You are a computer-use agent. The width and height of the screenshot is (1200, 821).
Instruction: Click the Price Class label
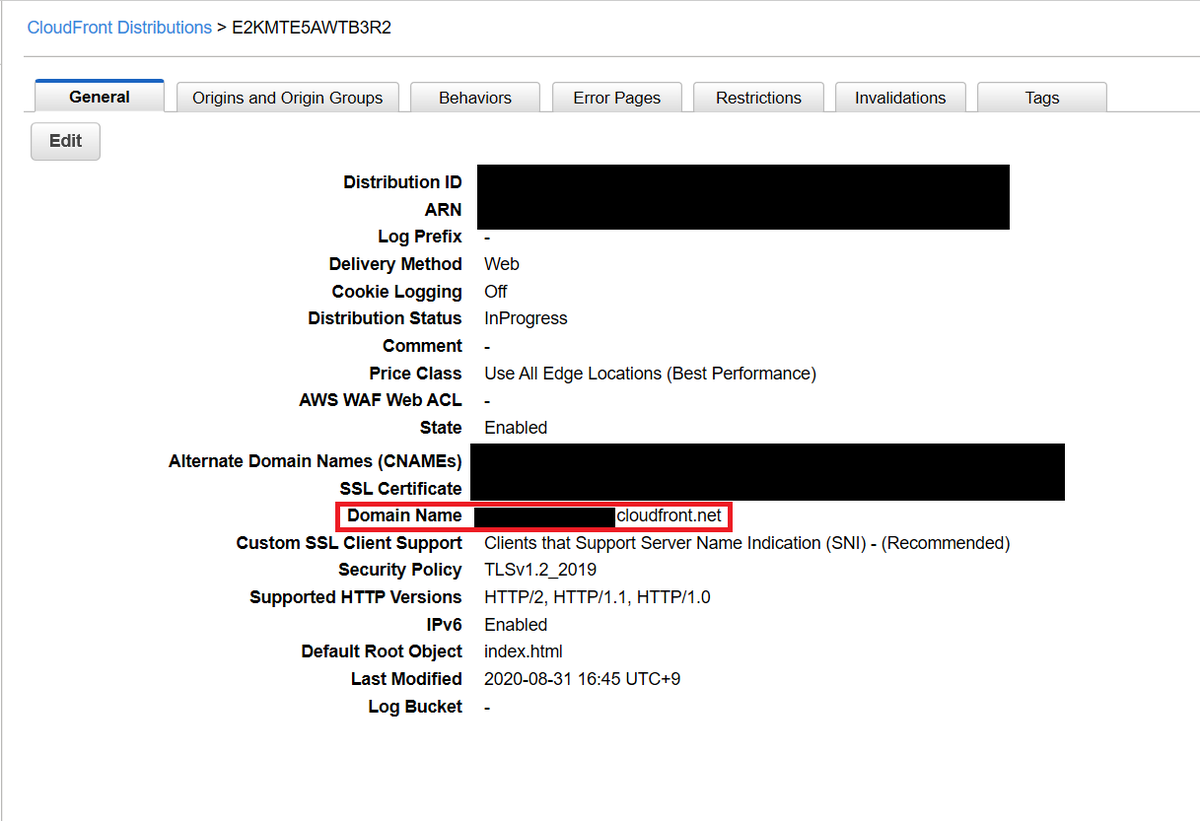click(415, 373)
